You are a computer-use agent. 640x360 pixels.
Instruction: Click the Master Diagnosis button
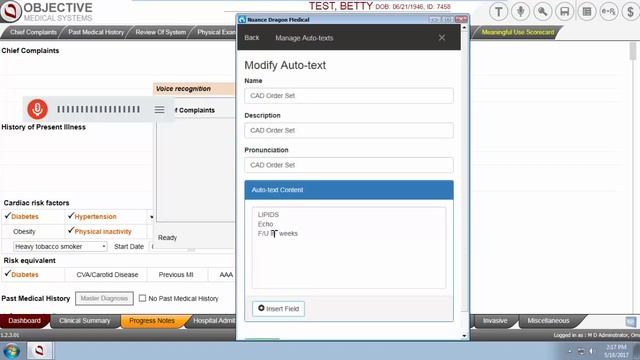[104, 298]
